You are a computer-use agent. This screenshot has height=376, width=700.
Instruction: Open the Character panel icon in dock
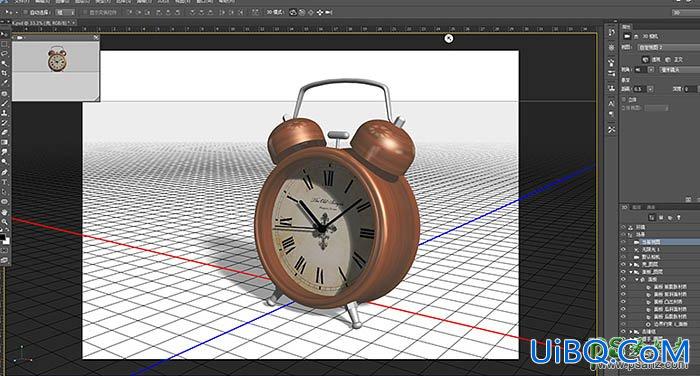[x=612, y=104]
